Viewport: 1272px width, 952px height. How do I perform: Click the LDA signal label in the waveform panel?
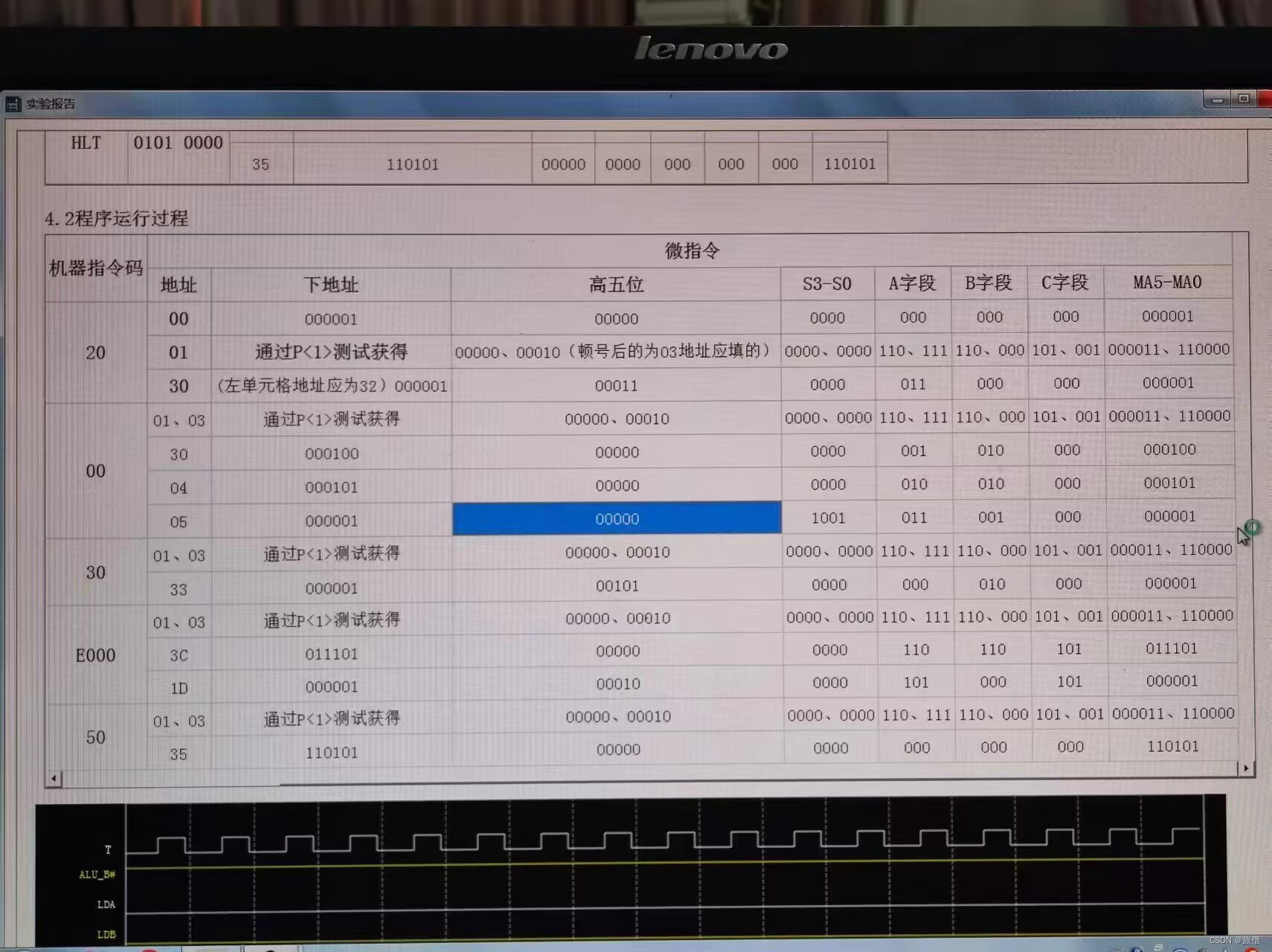pyautogui.click(x=107, y=904)
